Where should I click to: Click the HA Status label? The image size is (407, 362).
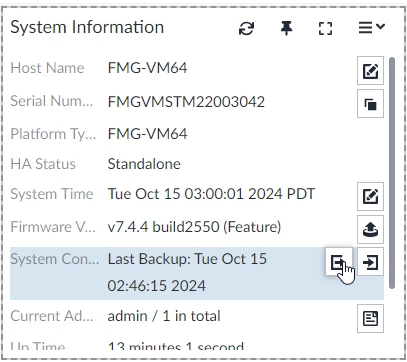pyautogui.click(x=43, y=164)
